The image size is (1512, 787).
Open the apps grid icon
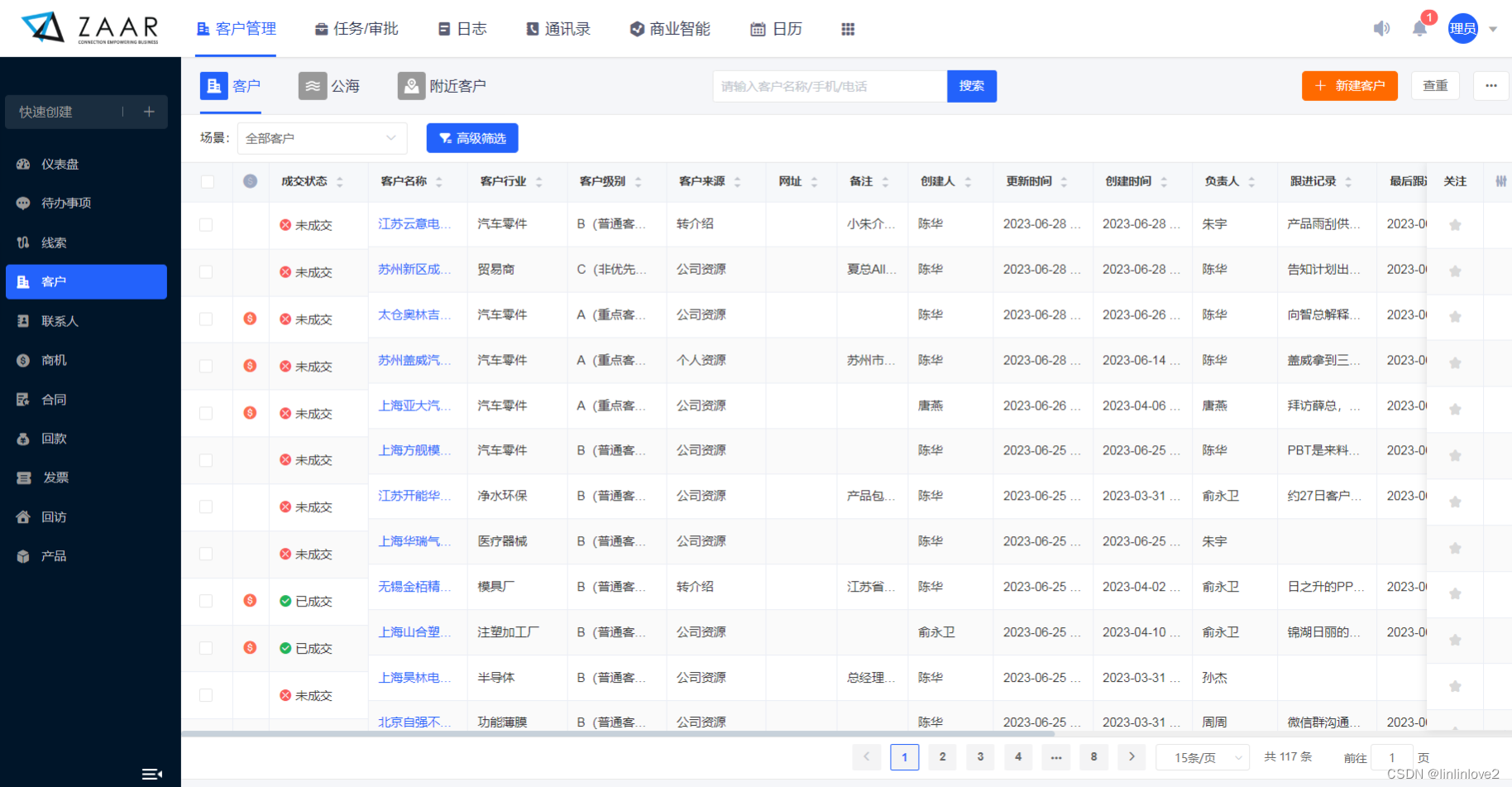click(848, 29)
